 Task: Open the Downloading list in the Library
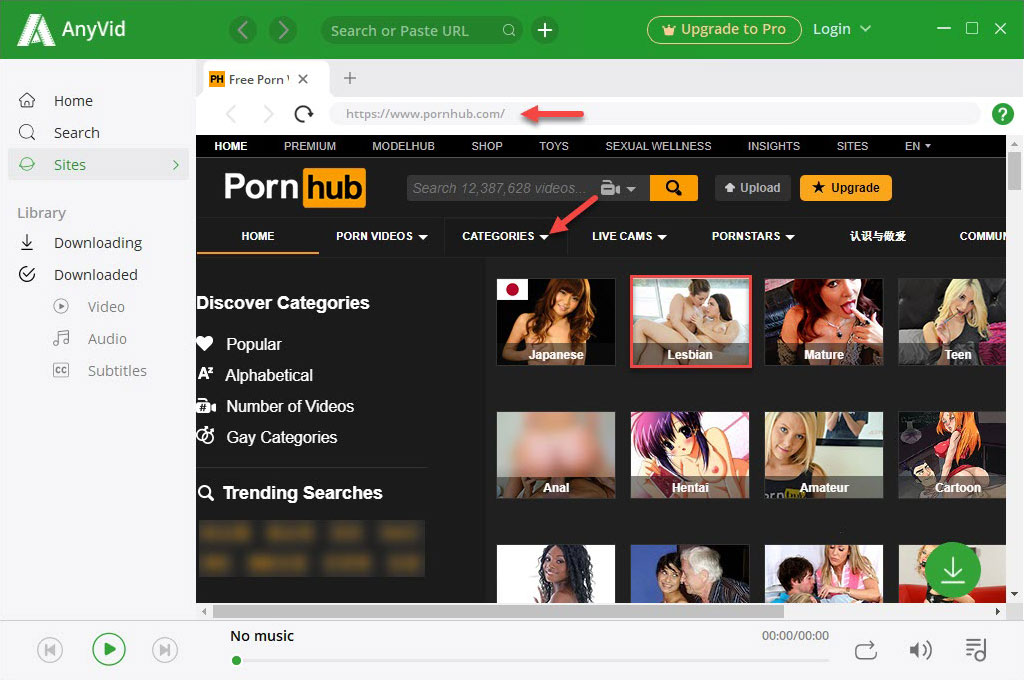click(98, 243)
